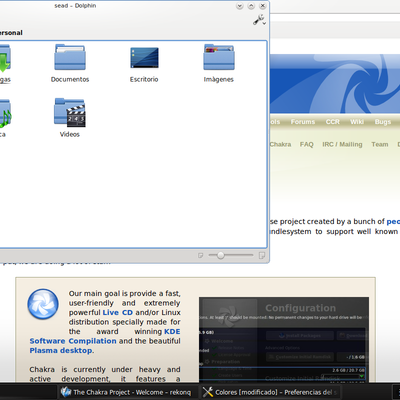The width and height of the screenshot is (400, 400).
Task: Follow the KDE Software Compilation link
Action: [x=105, y=336]
